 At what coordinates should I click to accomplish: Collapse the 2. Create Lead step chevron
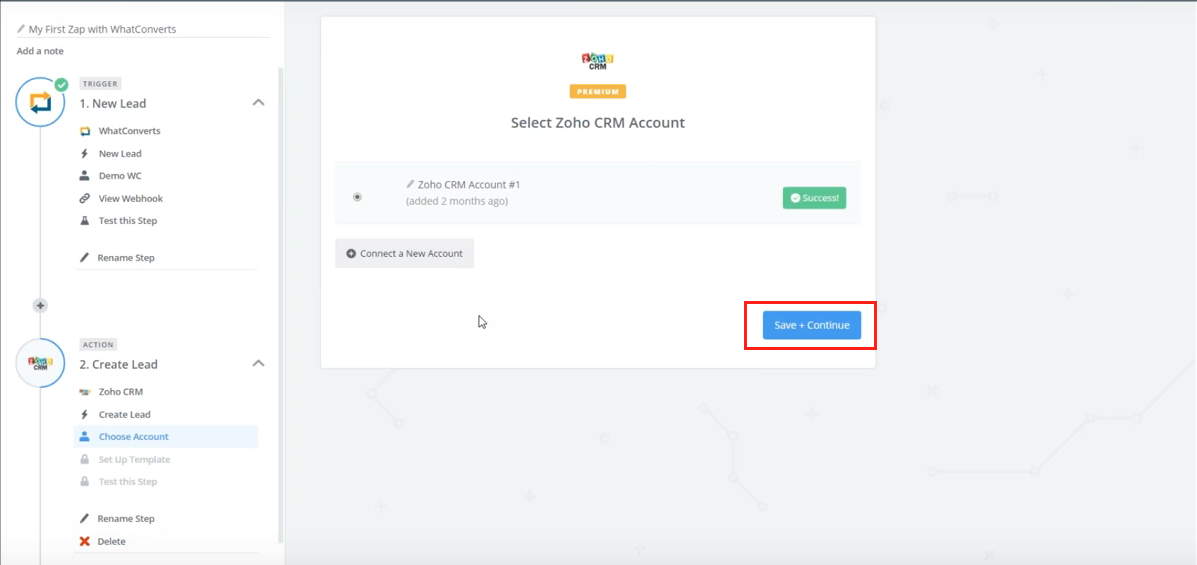(x=259, y=363)
